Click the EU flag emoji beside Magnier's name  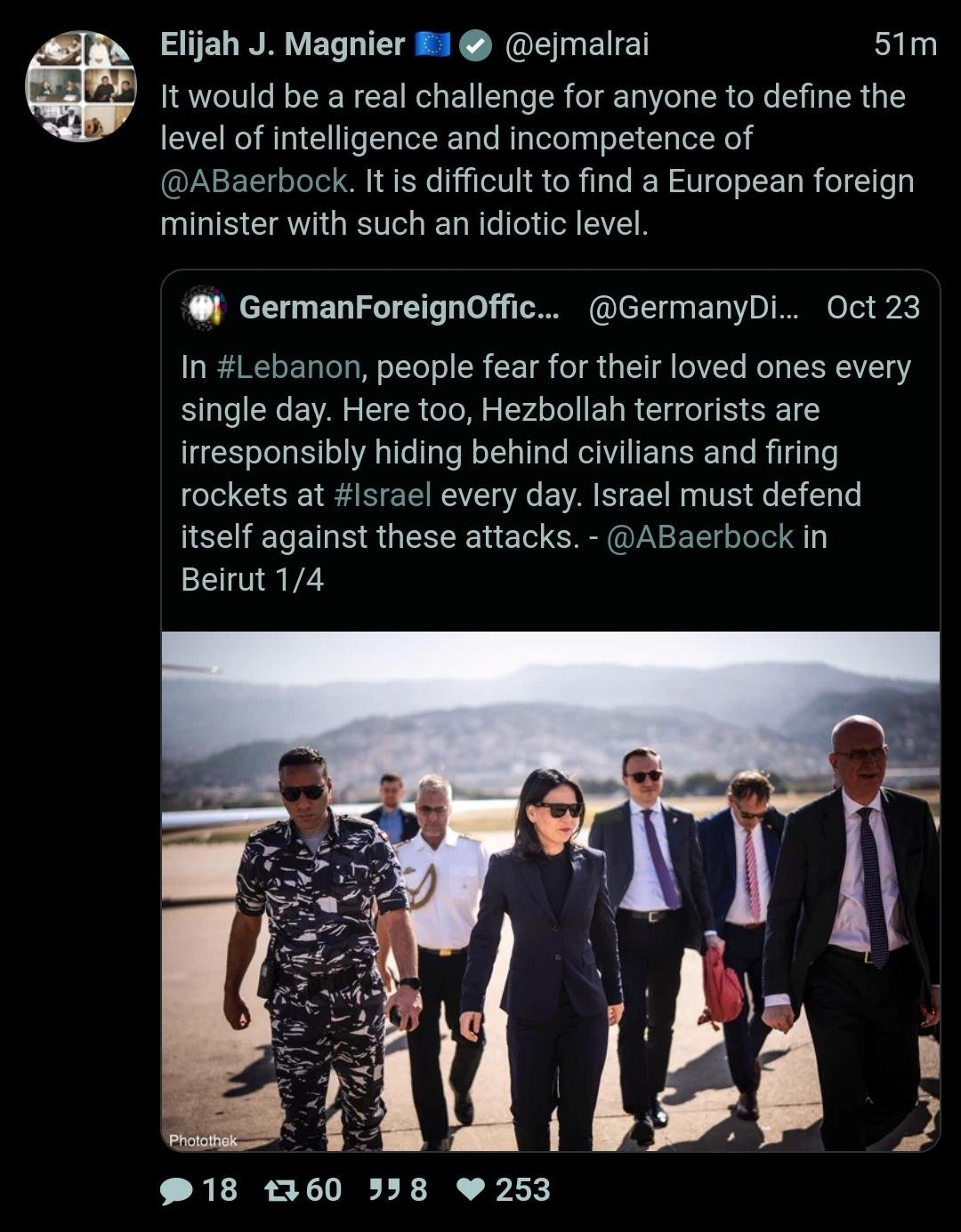(x=433, y=44)
